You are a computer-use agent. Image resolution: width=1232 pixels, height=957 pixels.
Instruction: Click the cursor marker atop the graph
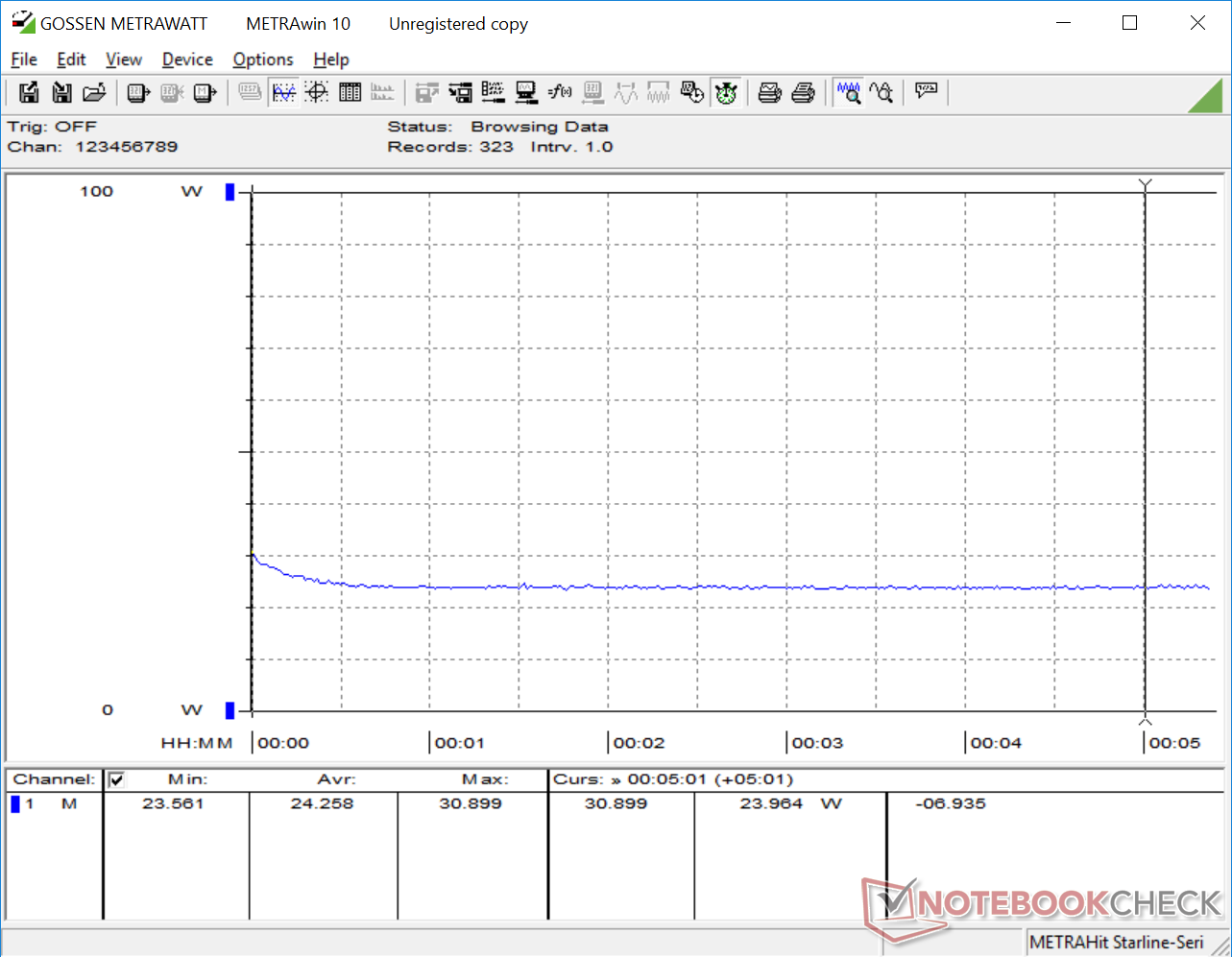(1145, 183)
